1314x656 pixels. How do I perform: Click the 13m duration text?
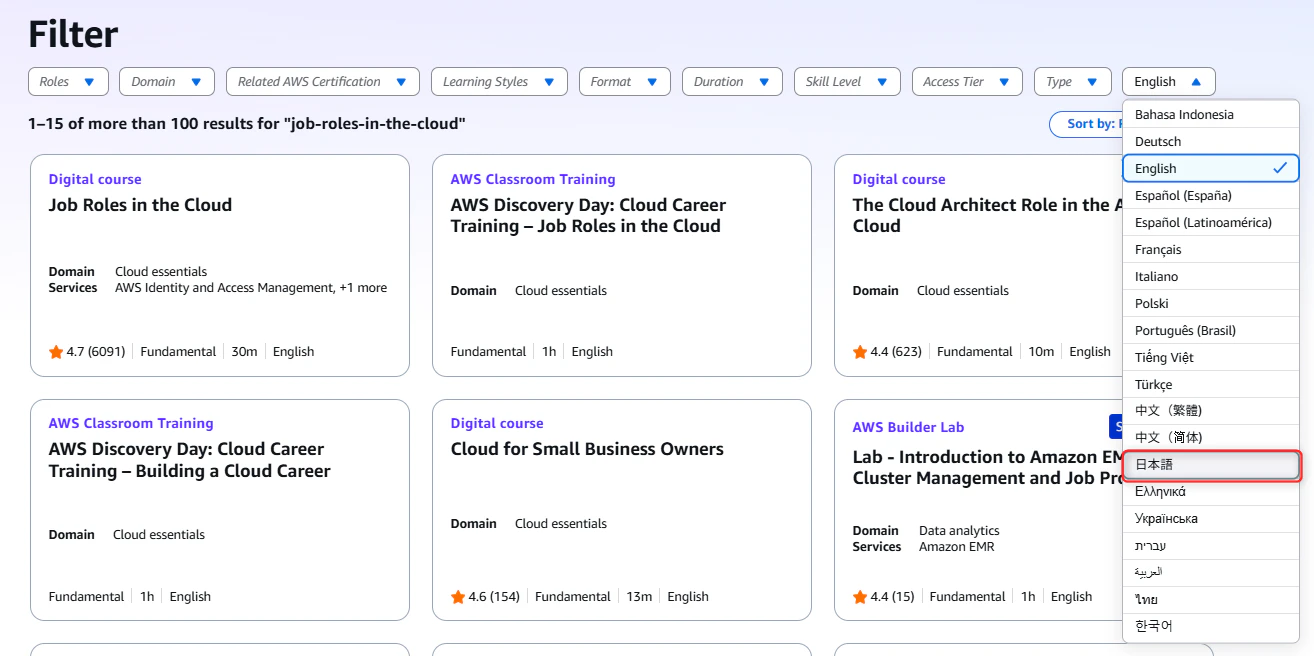639,597
